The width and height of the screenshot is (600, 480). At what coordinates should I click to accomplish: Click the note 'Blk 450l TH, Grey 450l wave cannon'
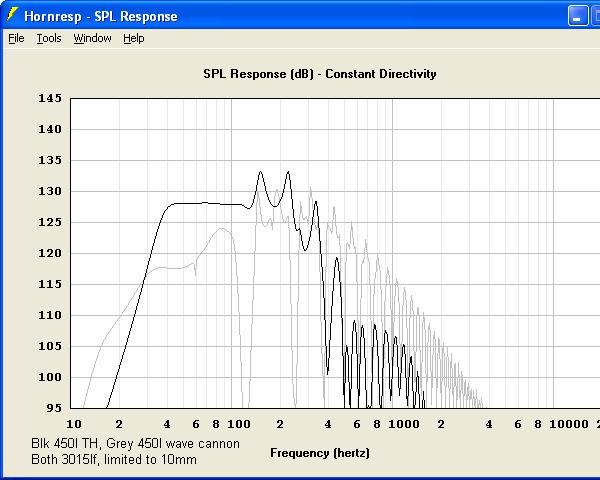[x=135, y=443]
